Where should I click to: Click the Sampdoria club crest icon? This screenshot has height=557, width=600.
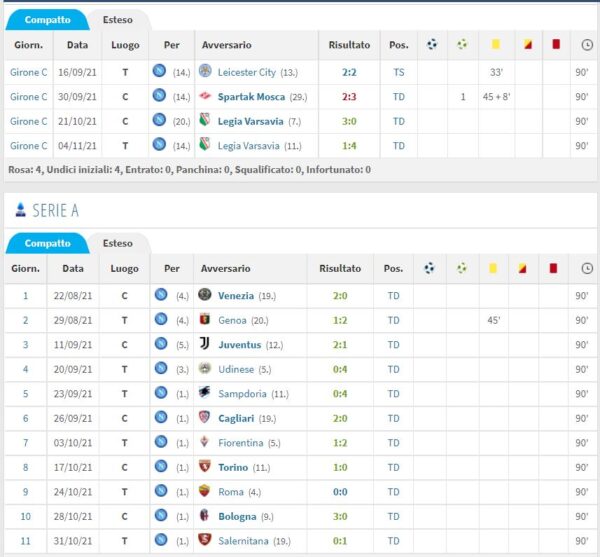205,393
